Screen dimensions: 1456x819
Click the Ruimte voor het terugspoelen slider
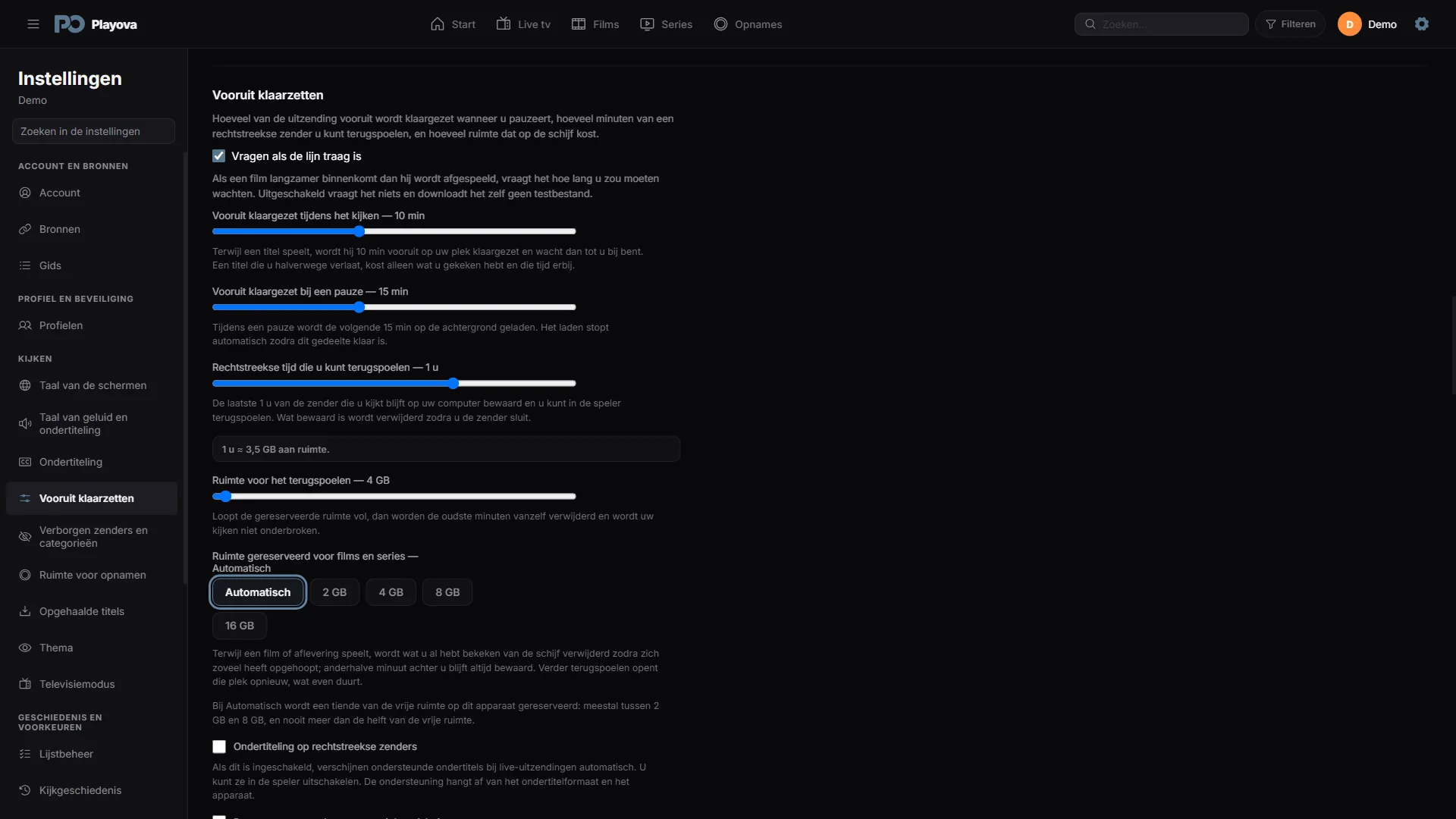(394, 497)
